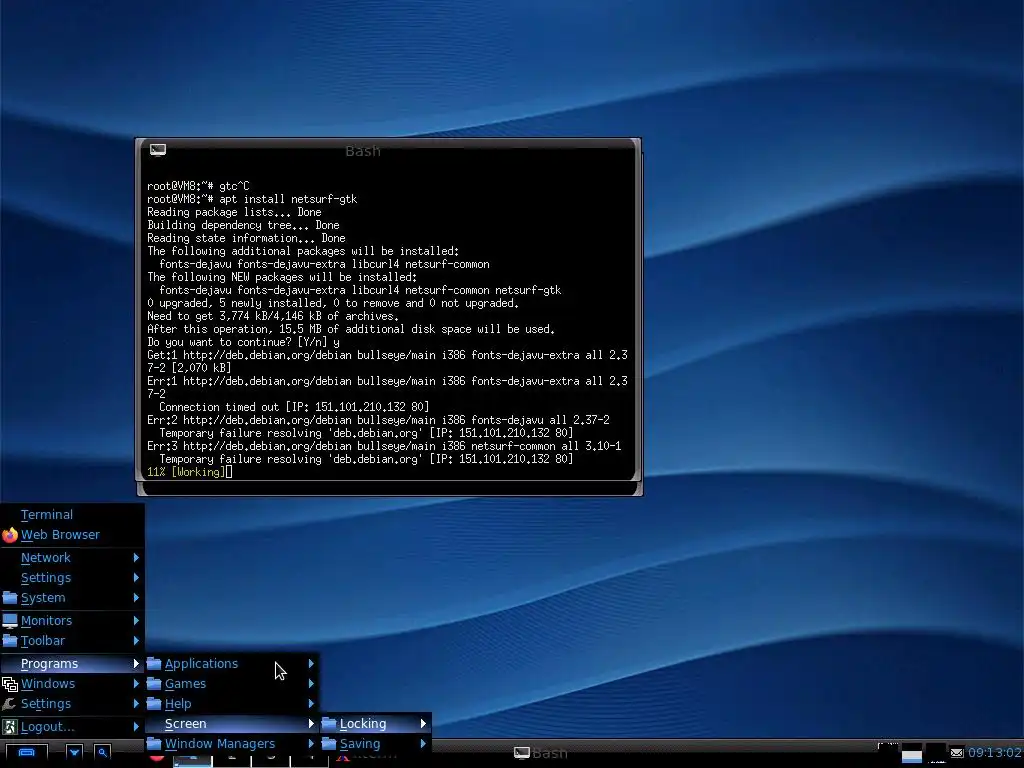Click the show-desktop button in the taskbar

click(26, 753)
